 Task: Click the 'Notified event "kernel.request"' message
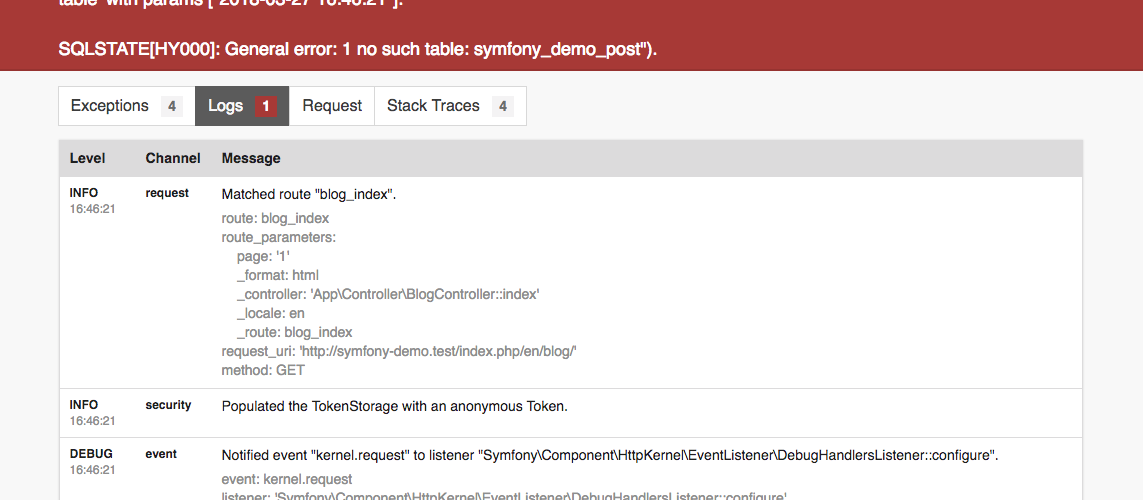click(609, 456)
